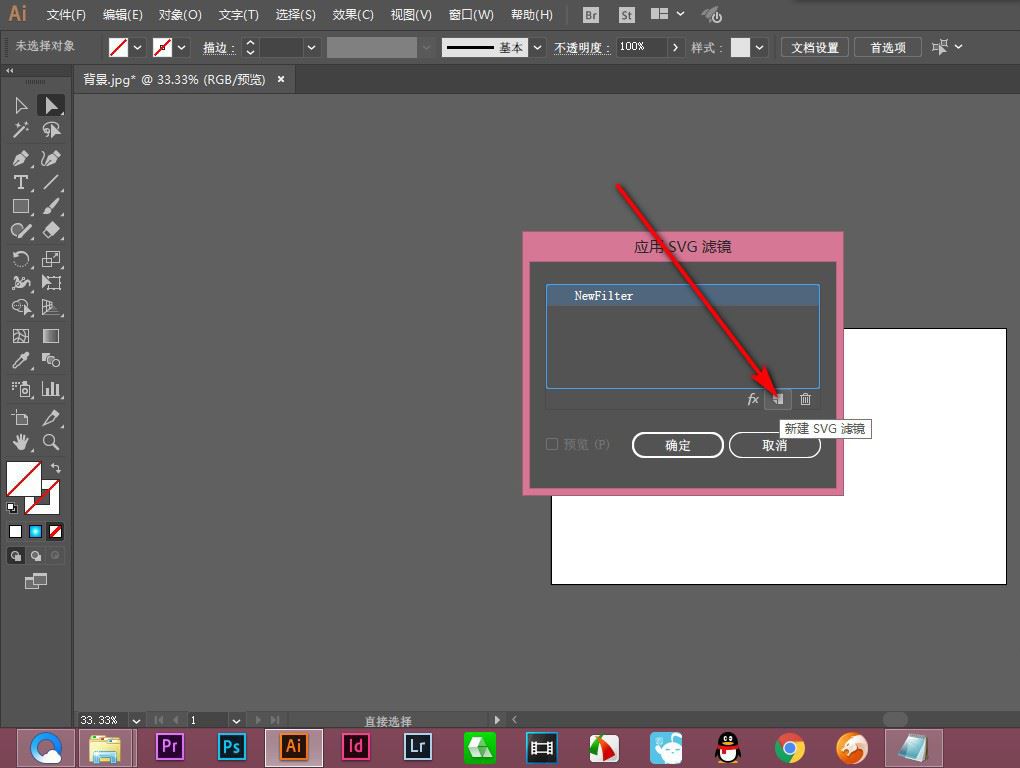Open the 效果(C) menu
1020x768 pixels.
tap(353, 15)
